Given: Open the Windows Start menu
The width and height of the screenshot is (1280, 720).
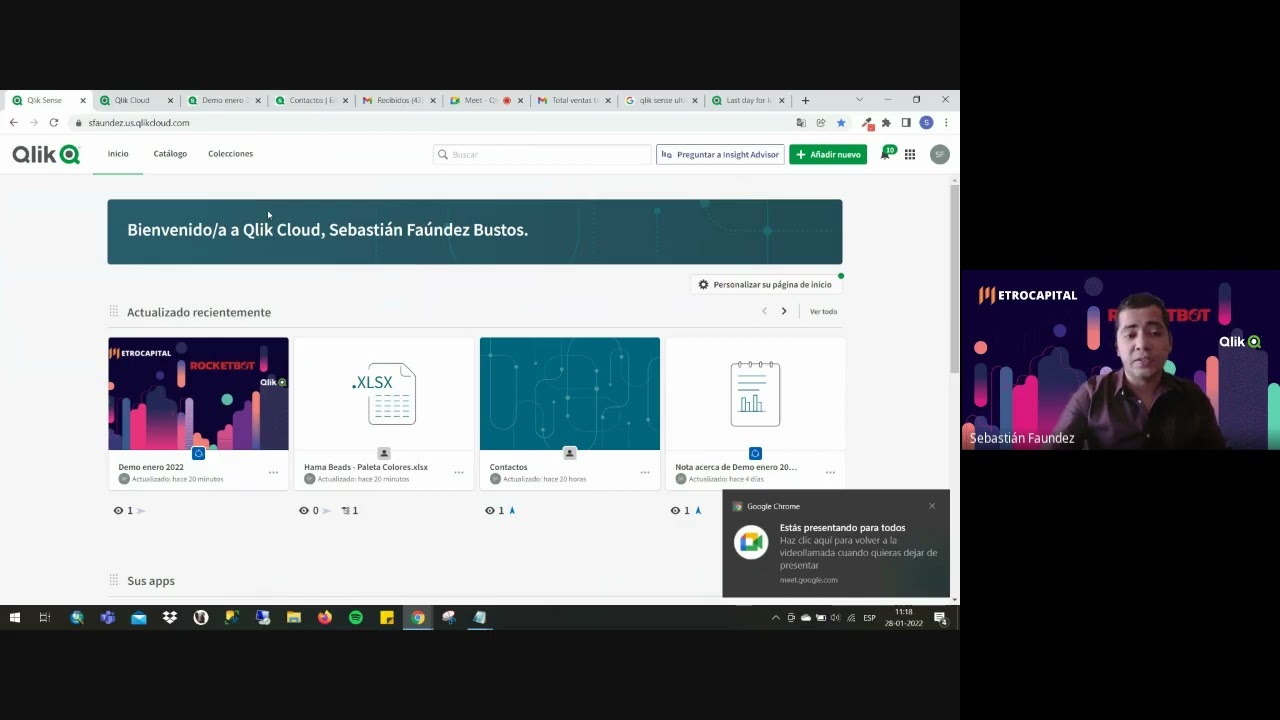Looking at the screenshot, I should pos(14,618).
